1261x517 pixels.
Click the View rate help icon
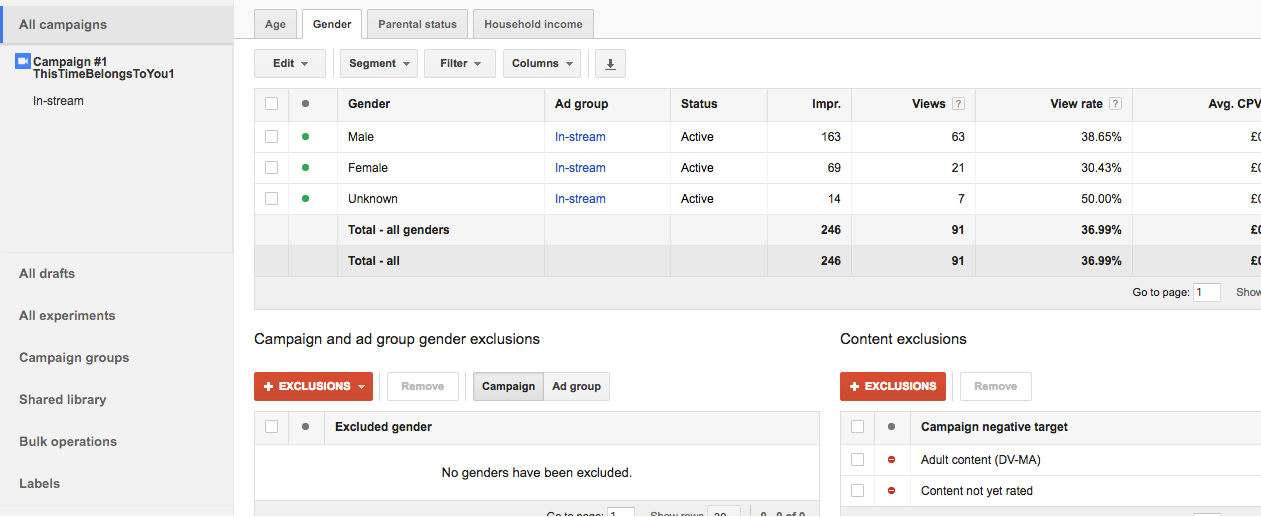[1115, 104]
